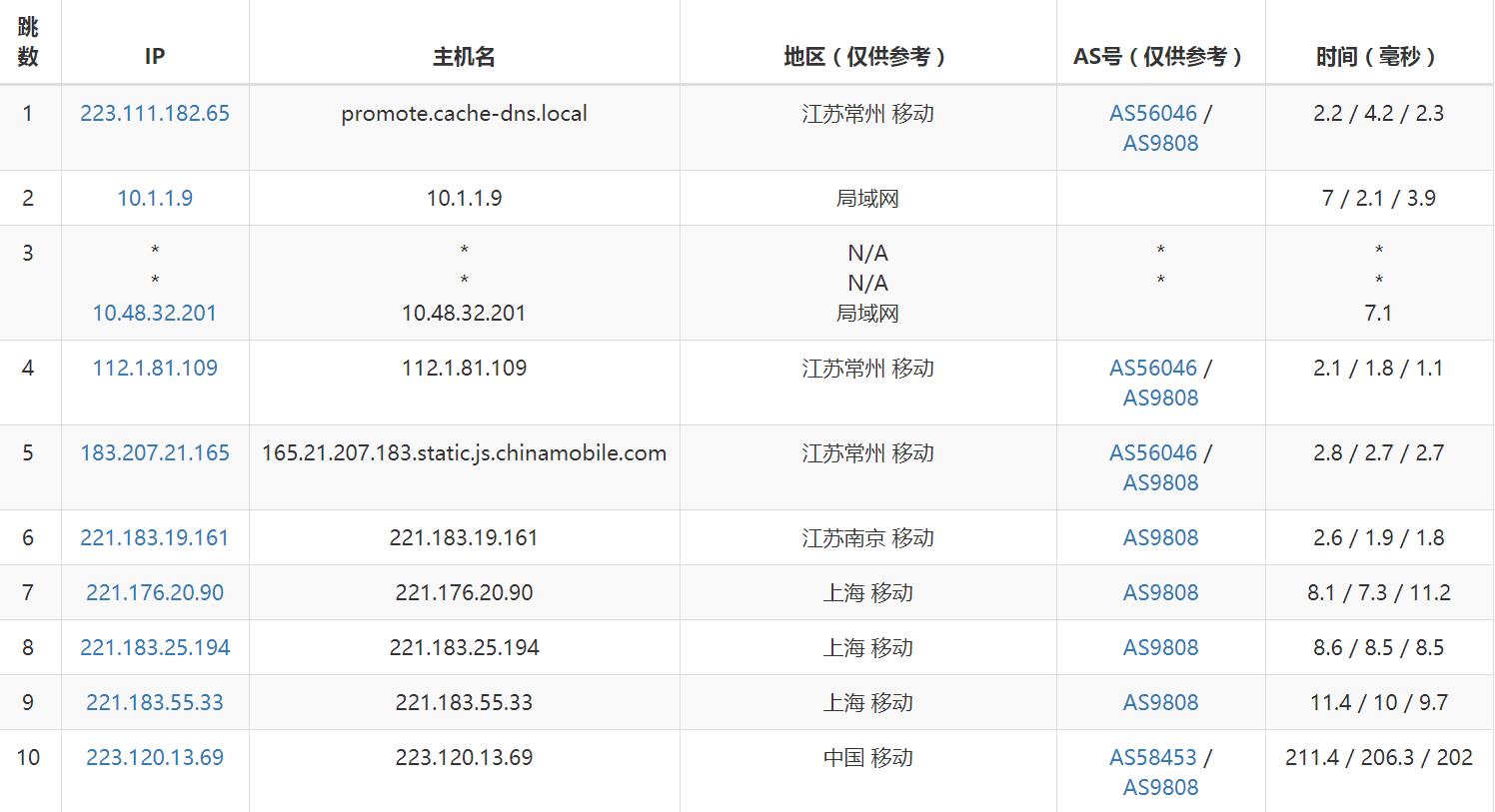Click the time value 211.4 / 206.3 / 202
Viewport: 1495px width, 812px height.
pos(1378,757)
